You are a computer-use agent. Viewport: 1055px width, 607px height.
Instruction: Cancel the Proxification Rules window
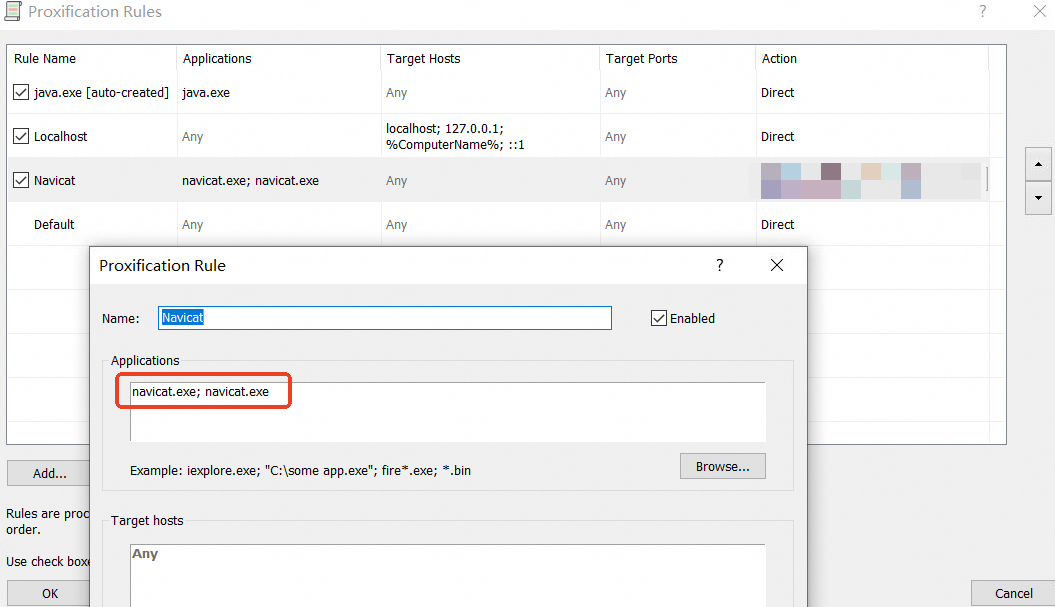(x=1012, y=593)
